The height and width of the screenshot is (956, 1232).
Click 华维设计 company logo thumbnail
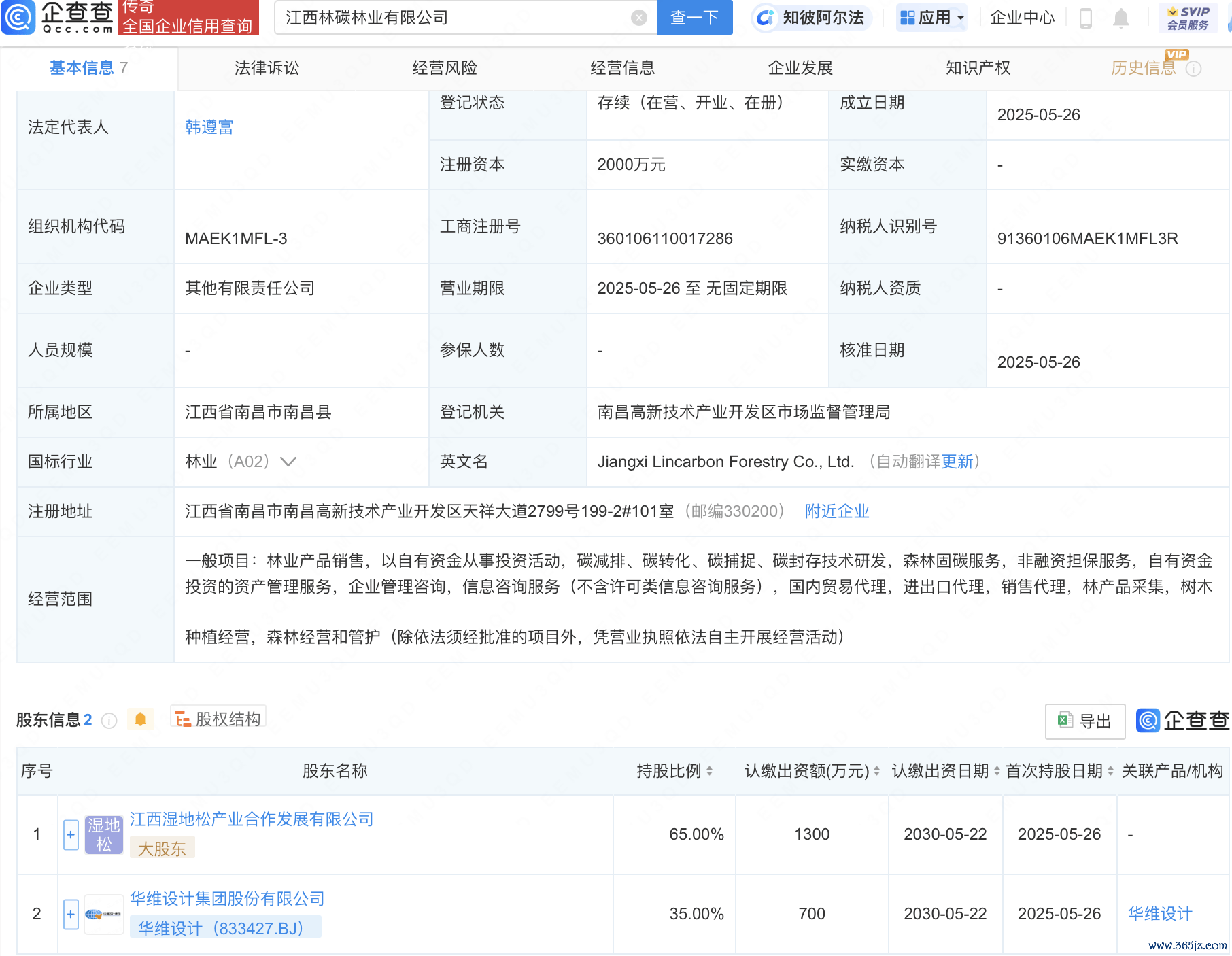103,915
